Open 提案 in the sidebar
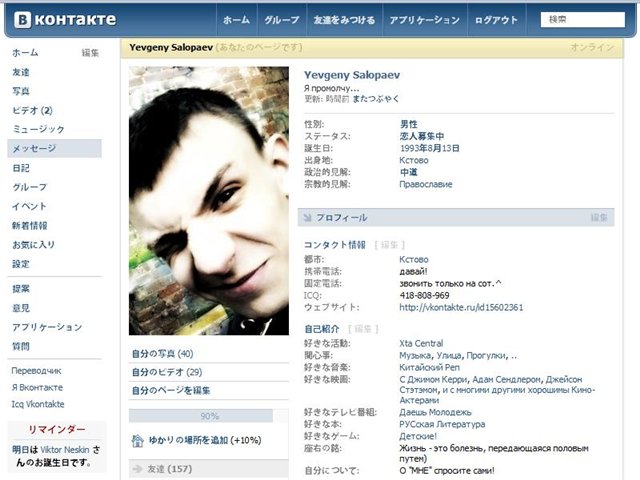Image resolution: width=640 pixels, height=480 pixels. [21, 289]
